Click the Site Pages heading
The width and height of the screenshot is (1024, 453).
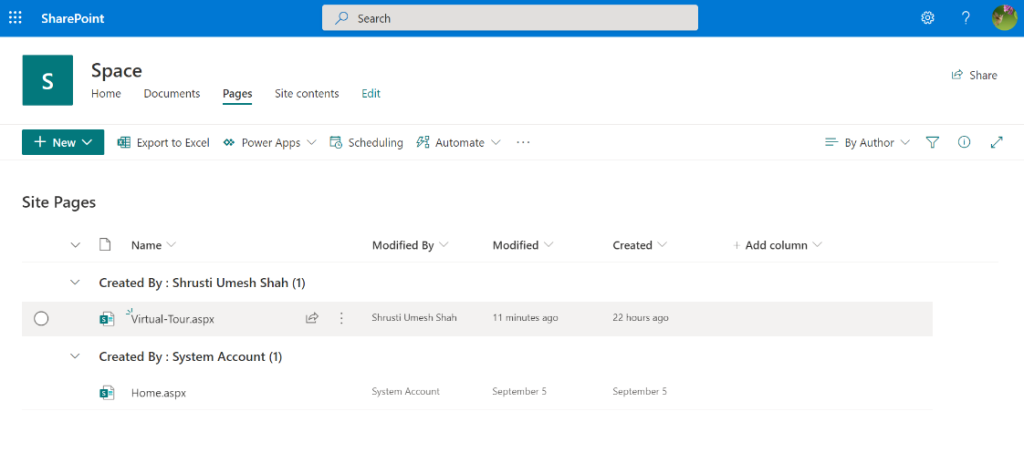pos(59,202)
